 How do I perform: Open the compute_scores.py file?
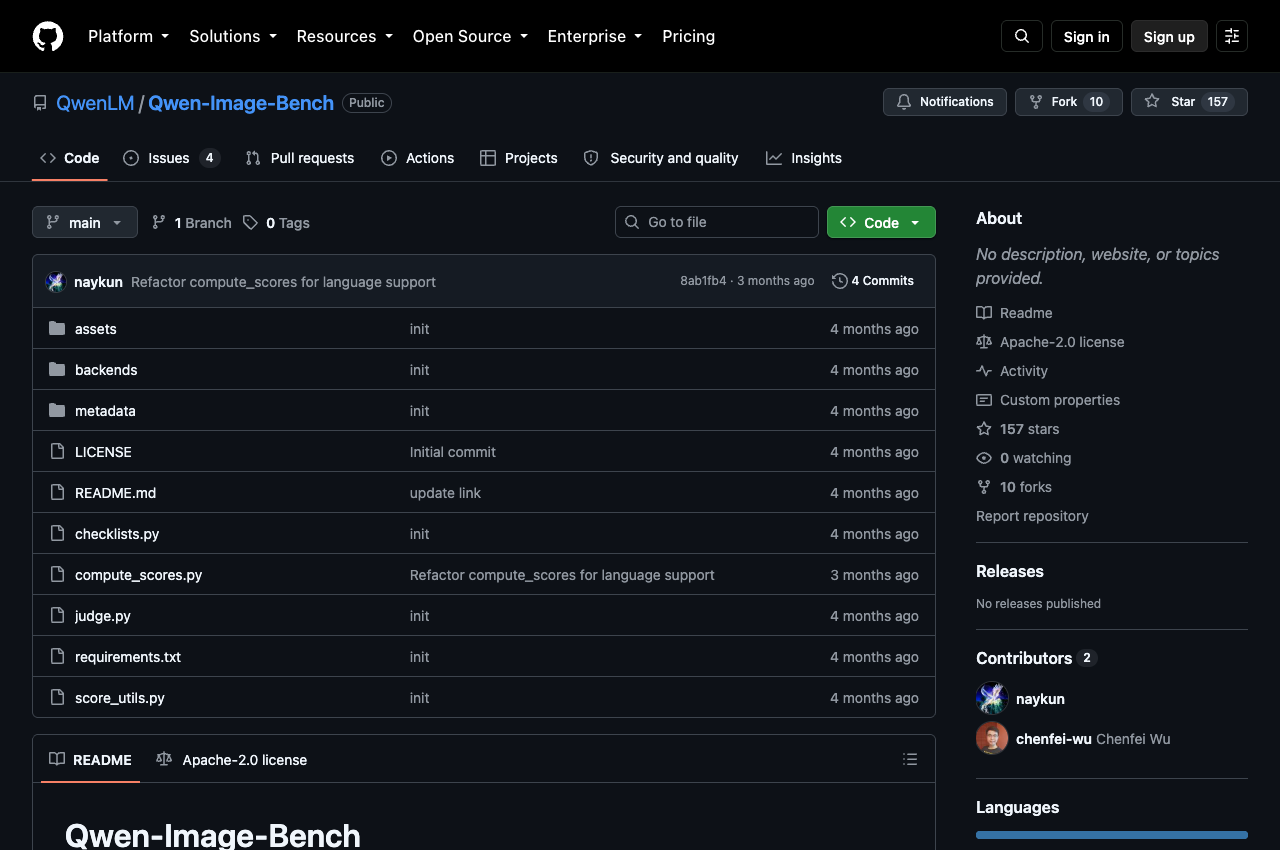(139, 575)
